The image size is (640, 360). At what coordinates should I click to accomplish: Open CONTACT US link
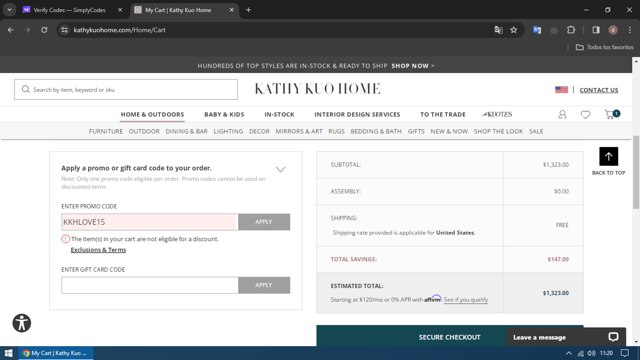[599, 90]
